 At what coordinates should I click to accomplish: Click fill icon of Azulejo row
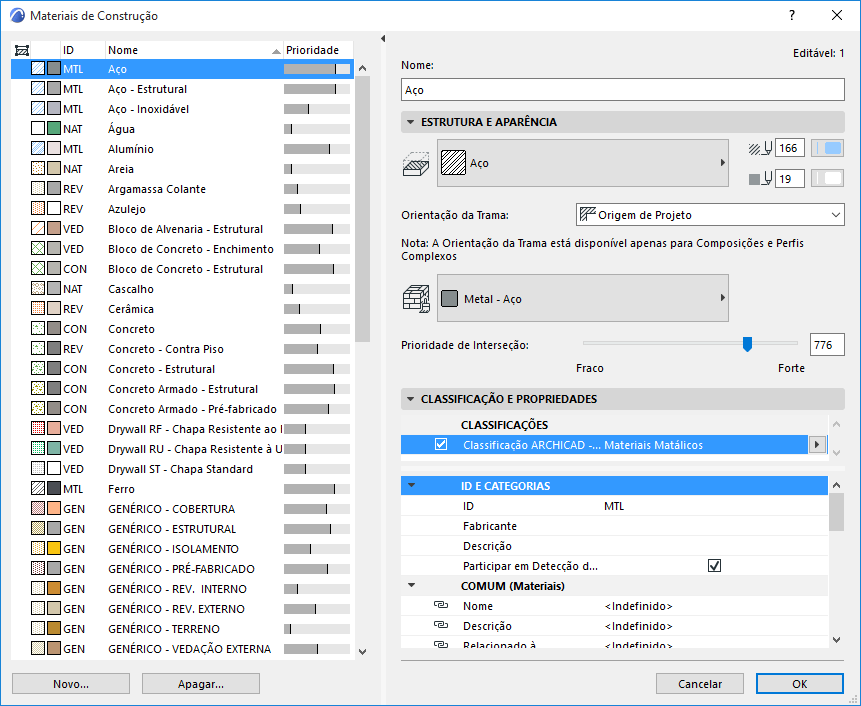pos(38,209)
